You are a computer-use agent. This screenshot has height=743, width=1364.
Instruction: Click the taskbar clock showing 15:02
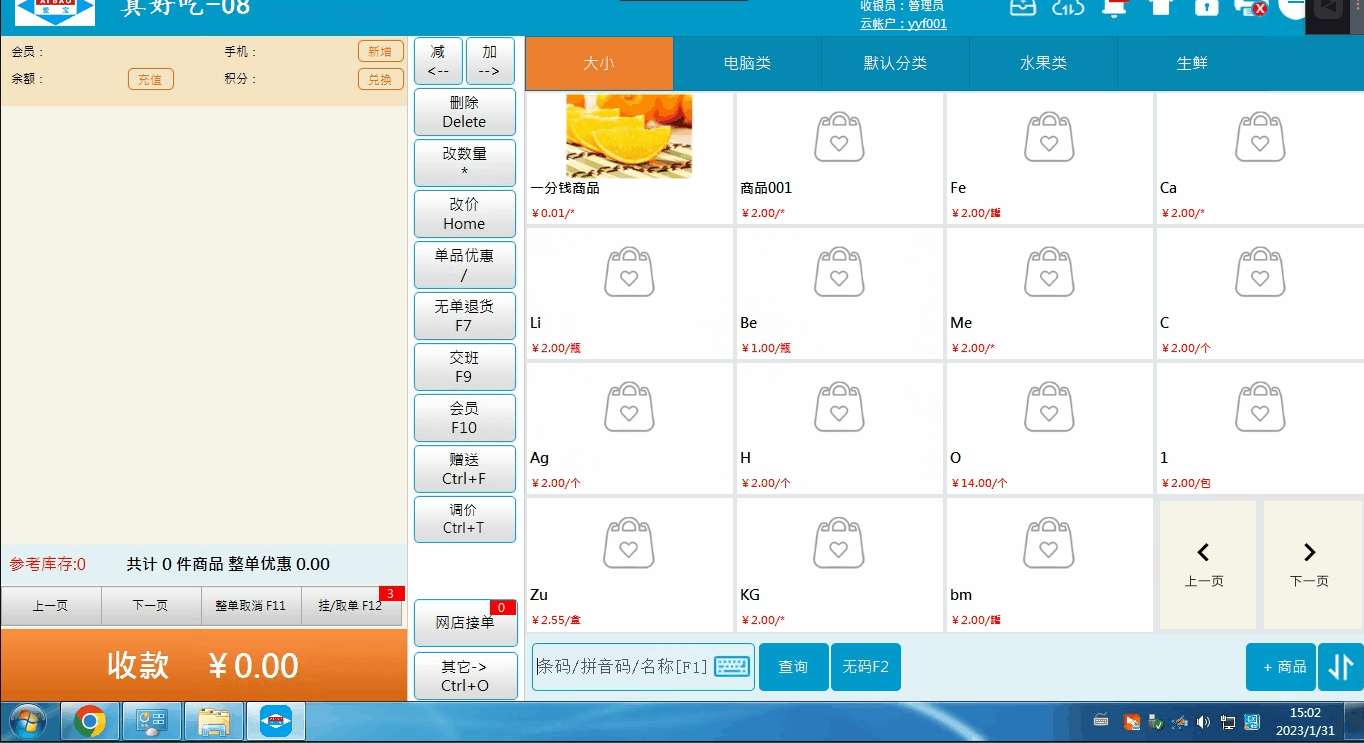[x=1305, y=721]
